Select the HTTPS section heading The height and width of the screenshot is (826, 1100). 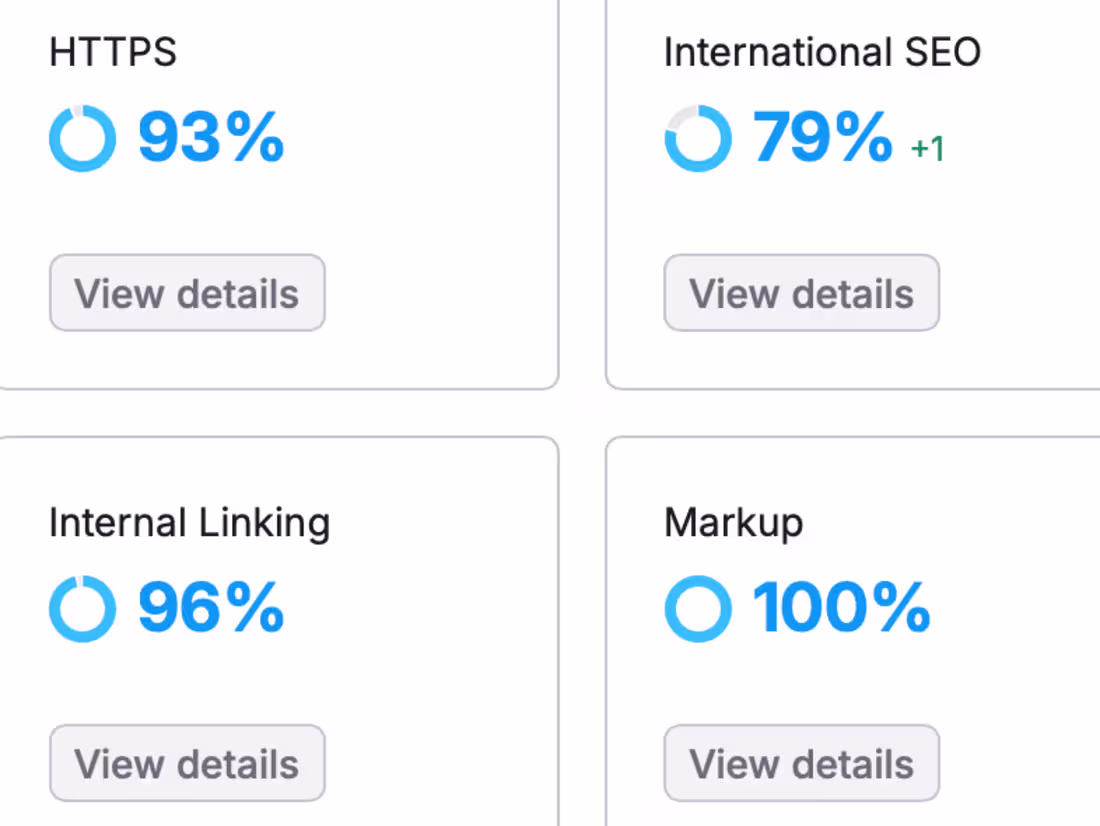tap(113, 52)
